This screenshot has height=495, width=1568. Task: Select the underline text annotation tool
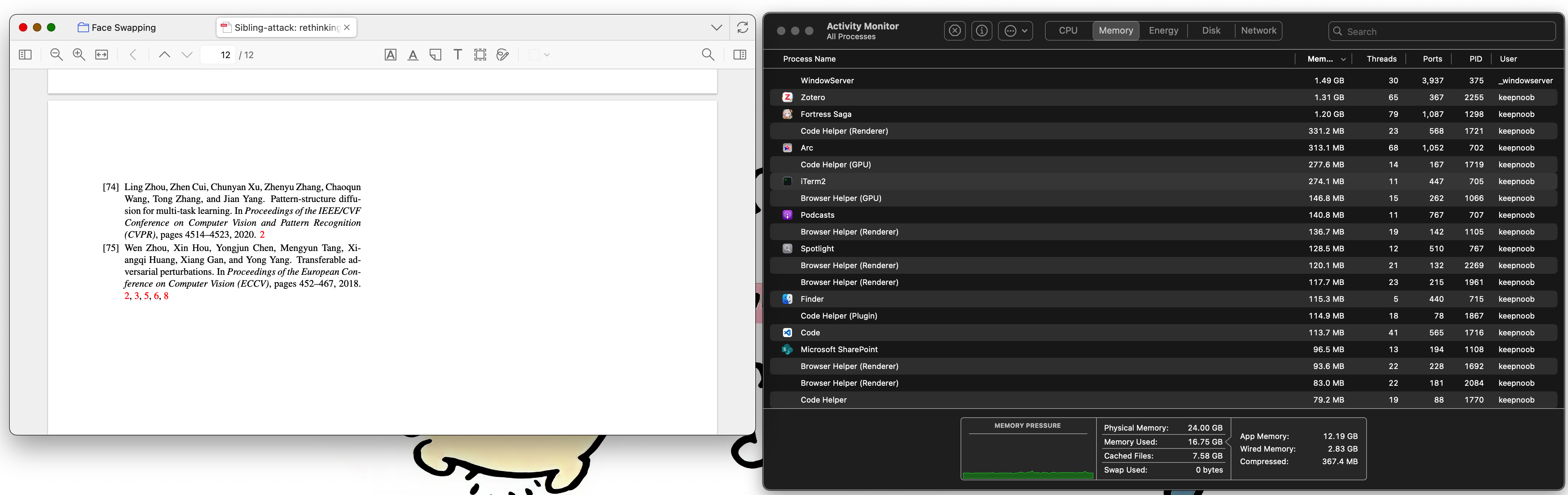click(413, 55)
